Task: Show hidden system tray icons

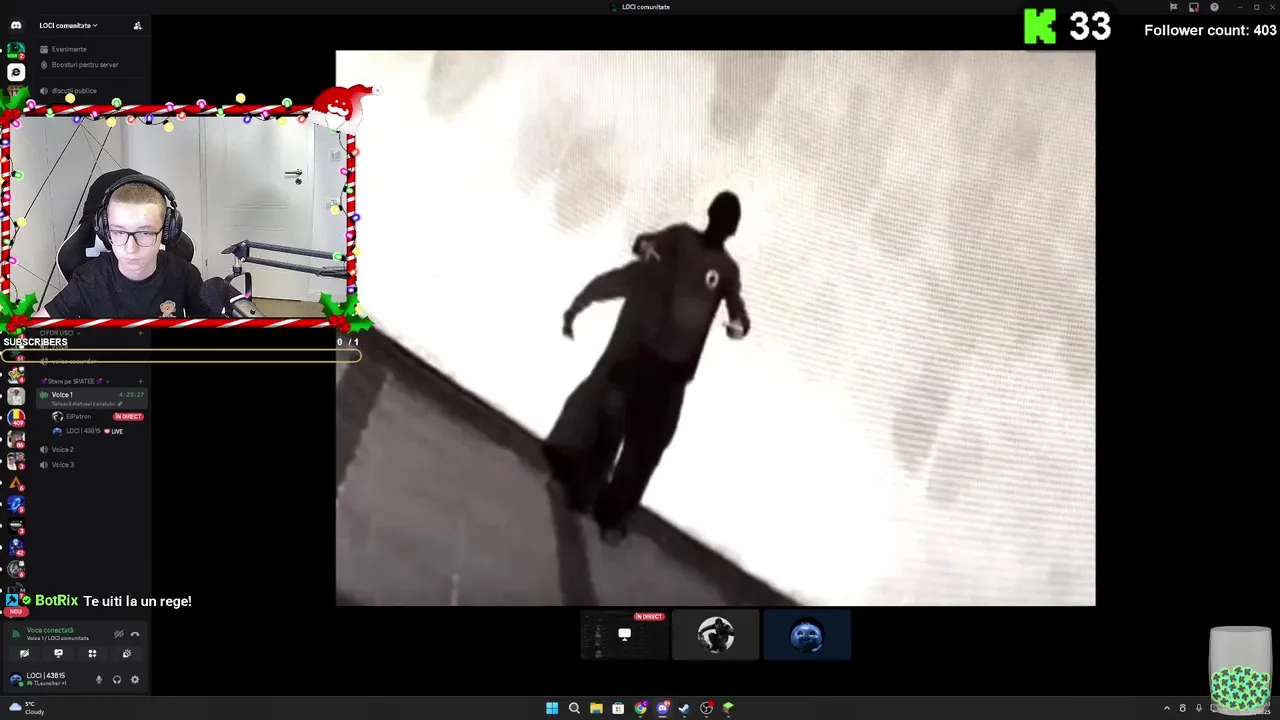Action: [1166, 708]
